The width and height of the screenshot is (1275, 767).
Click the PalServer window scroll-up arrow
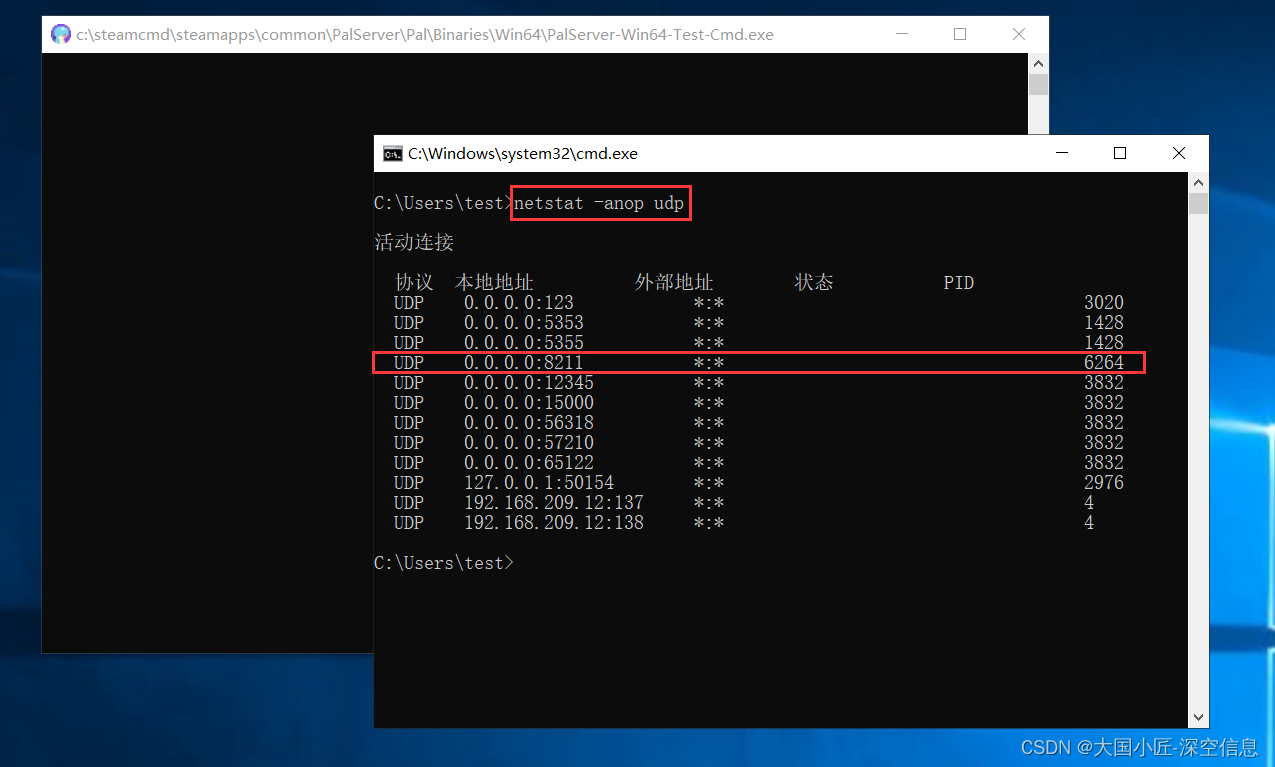click(x=1038, y=62)
